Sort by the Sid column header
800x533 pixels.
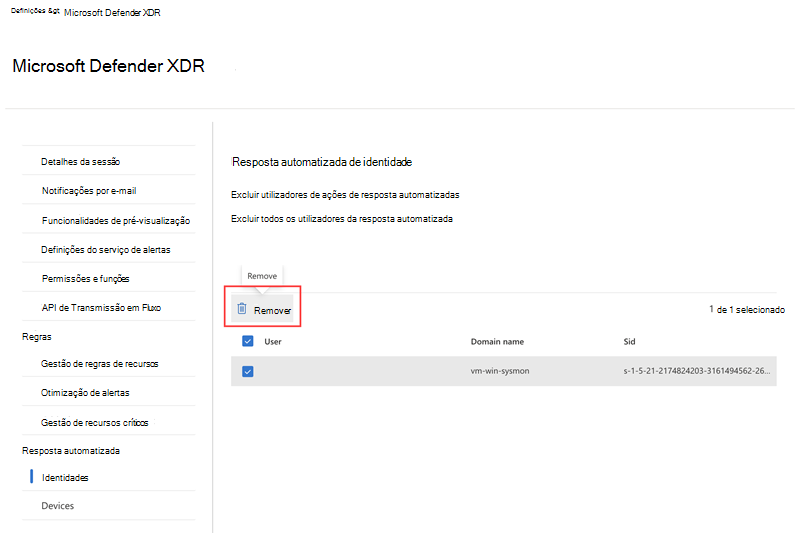click(x=630, y=341)
